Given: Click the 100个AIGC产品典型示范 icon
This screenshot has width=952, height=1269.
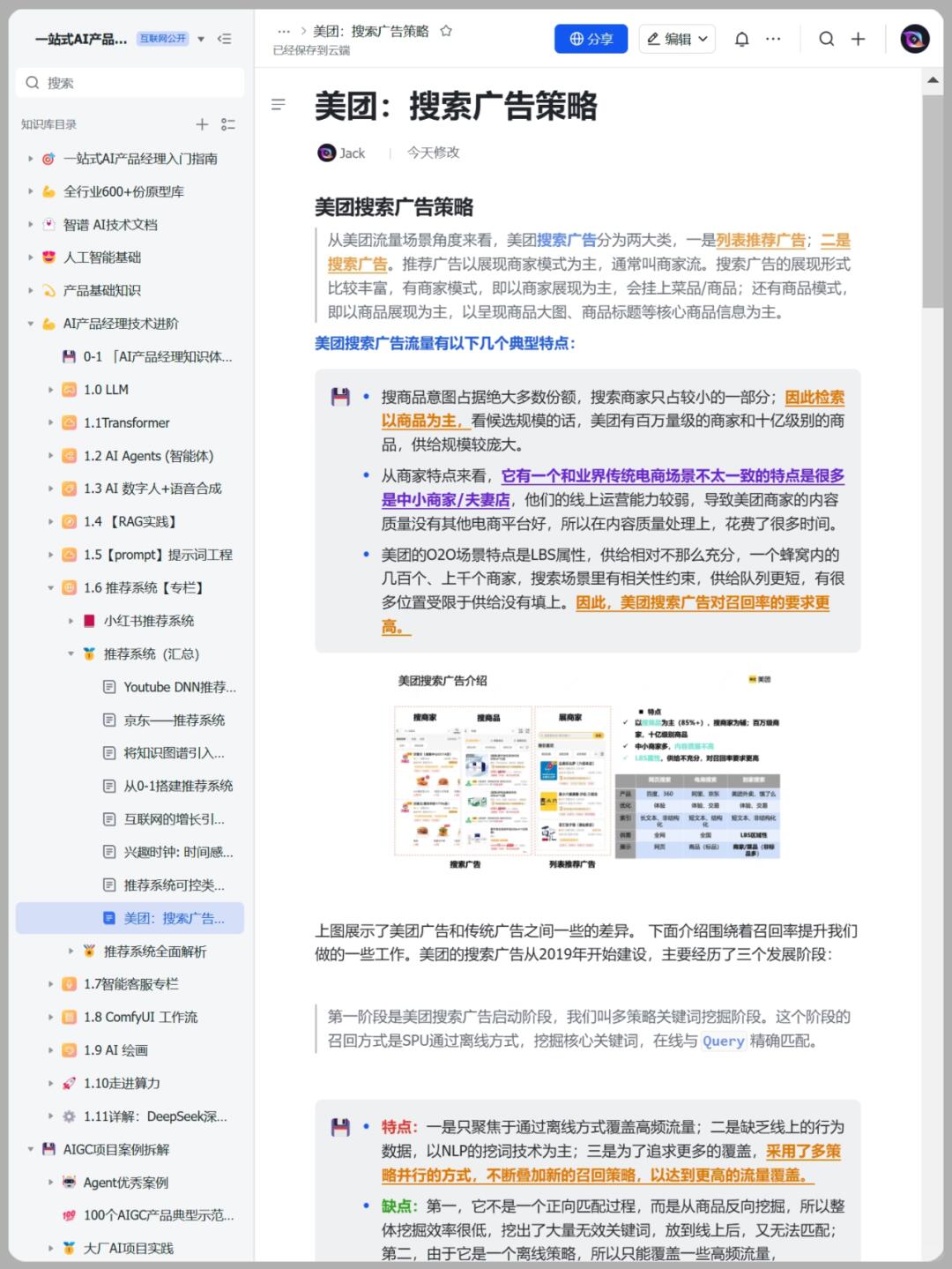Looking at the screenshot, I should pyautogui.click(x=69, y=1215).
